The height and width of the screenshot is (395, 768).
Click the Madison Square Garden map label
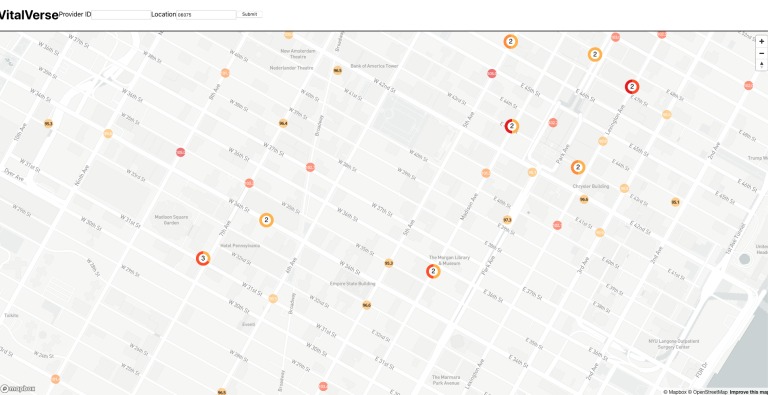(x=171, y=220)
